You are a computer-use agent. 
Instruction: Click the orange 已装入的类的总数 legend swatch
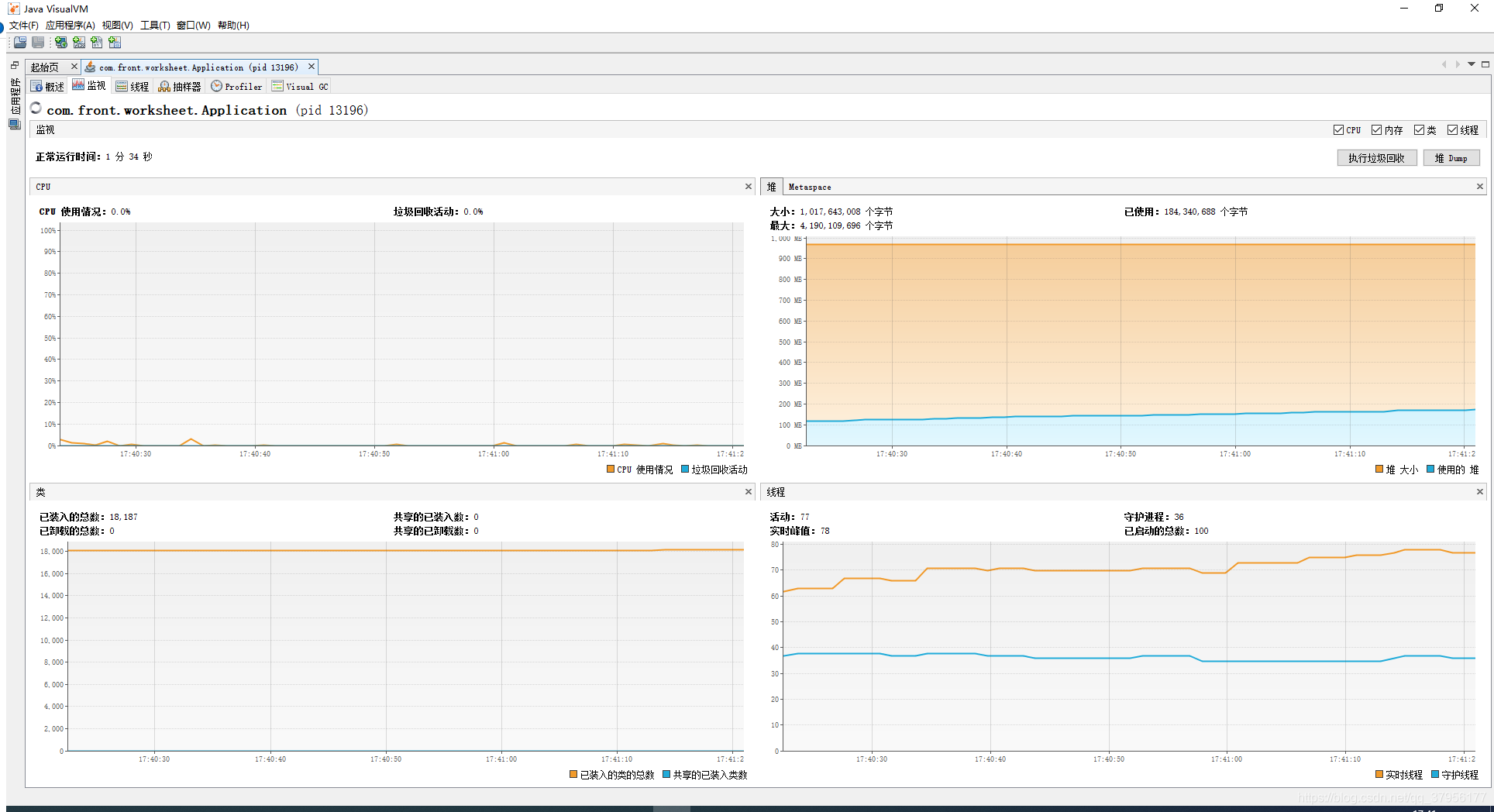click(x=573, y=774)
